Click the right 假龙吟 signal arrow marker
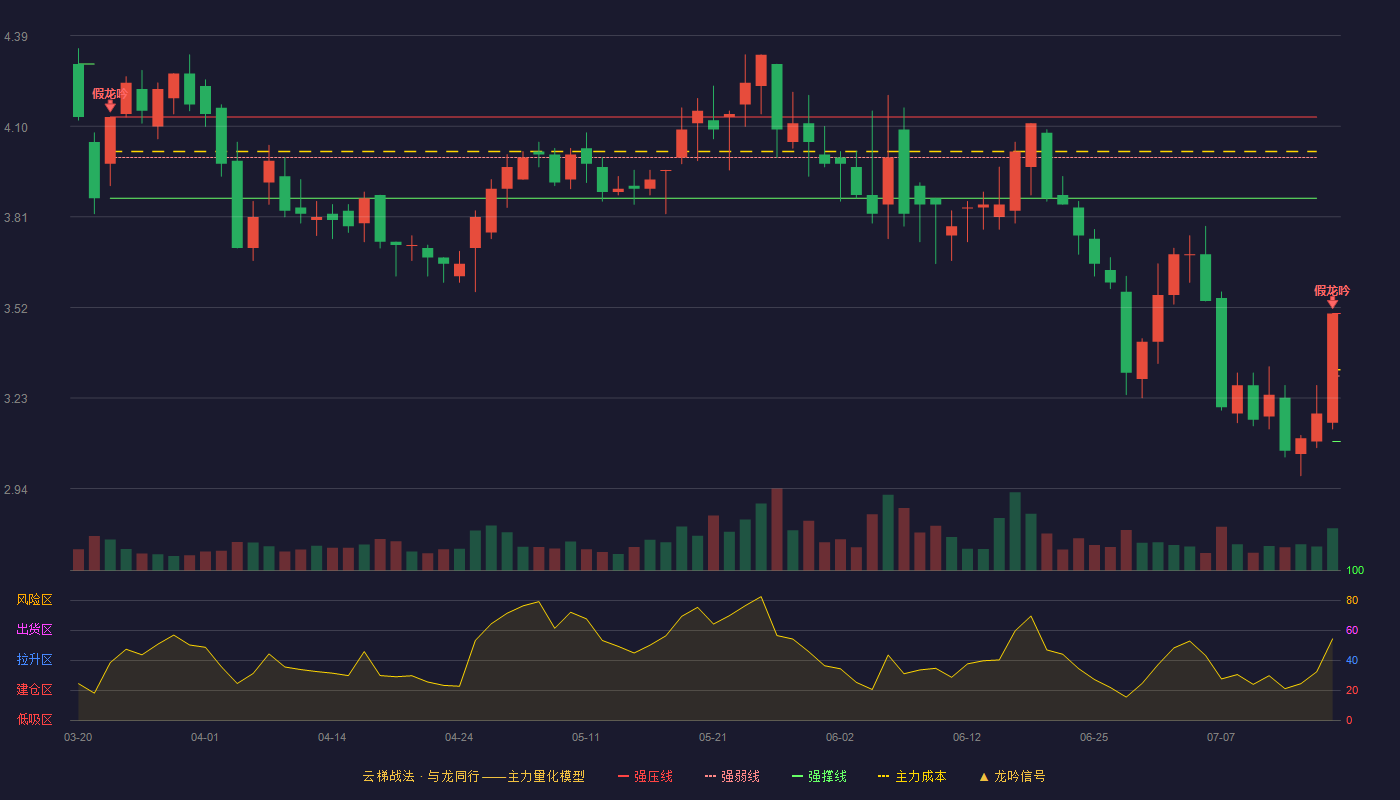Viewport: 1400px width, 800px height. pos(1332,302)
